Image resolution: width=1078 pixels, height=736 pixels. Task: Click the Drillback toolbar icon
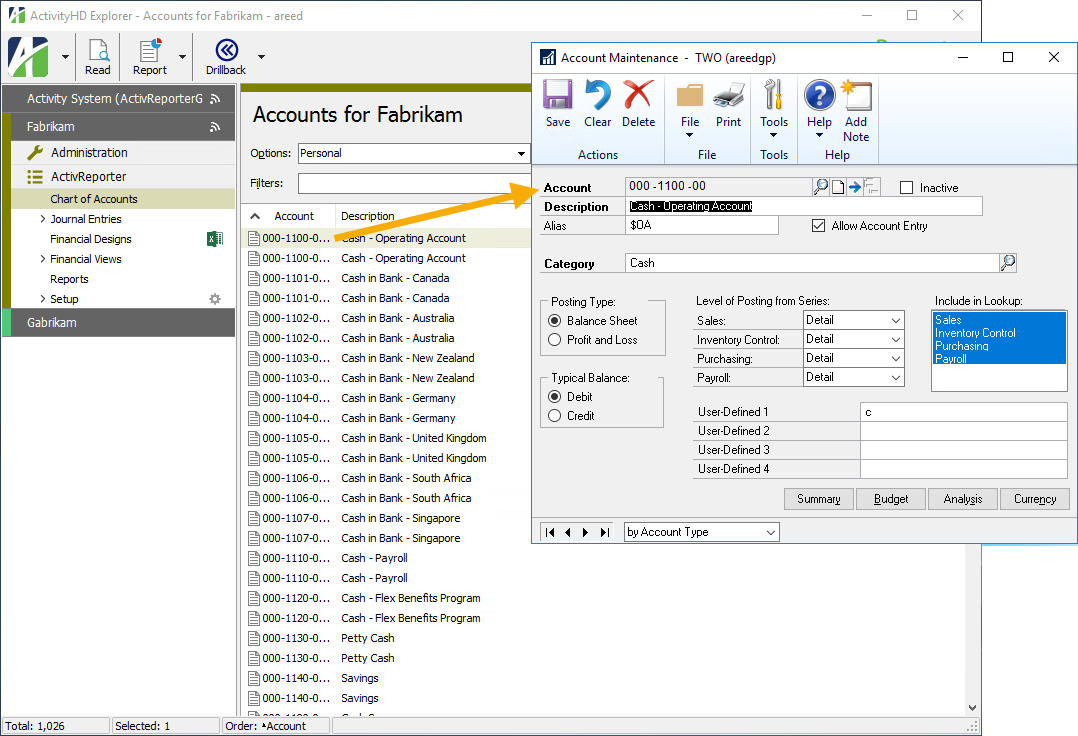(226, 57)
